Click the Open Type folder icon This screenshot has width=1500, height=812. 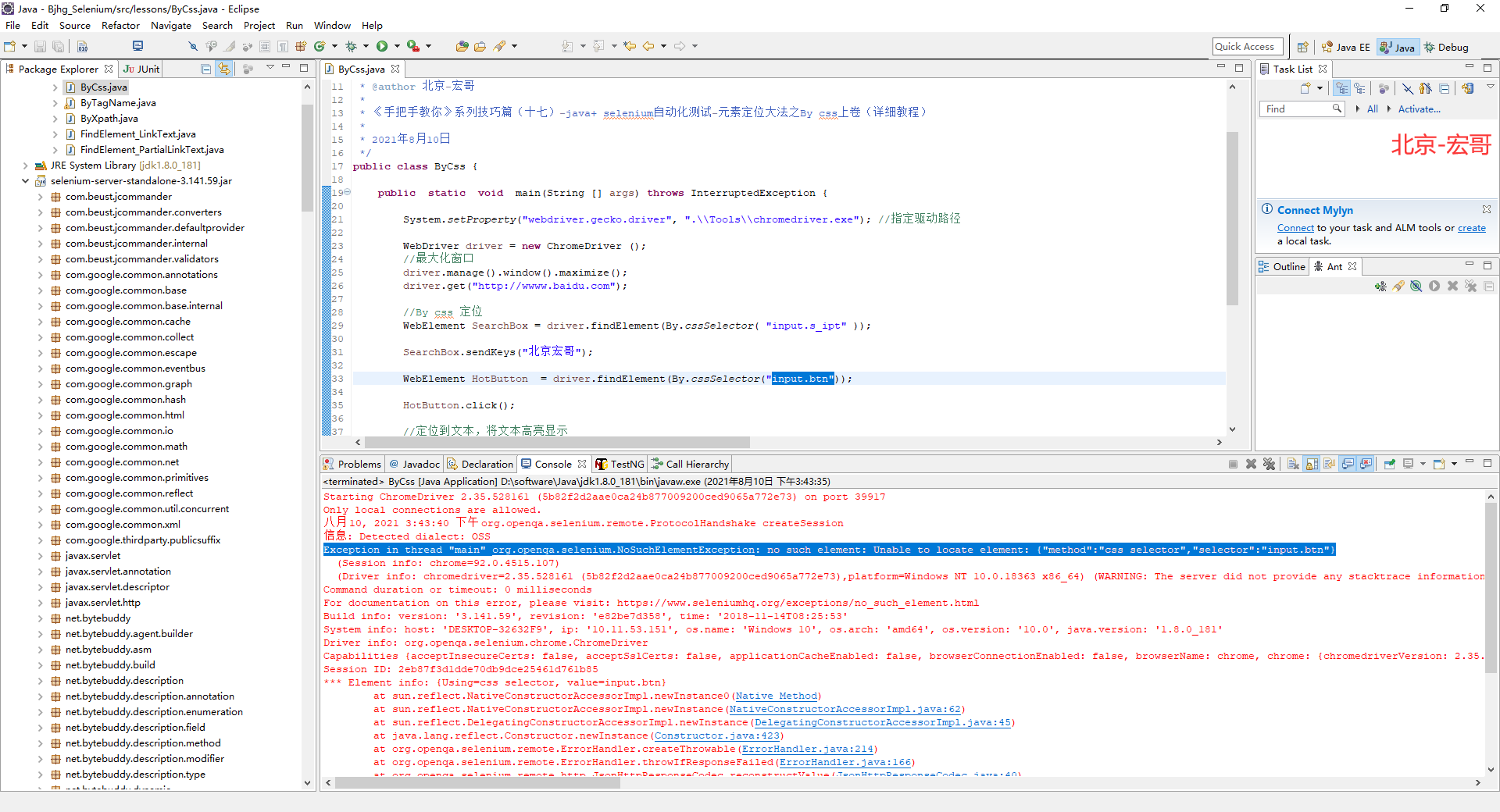462,47
